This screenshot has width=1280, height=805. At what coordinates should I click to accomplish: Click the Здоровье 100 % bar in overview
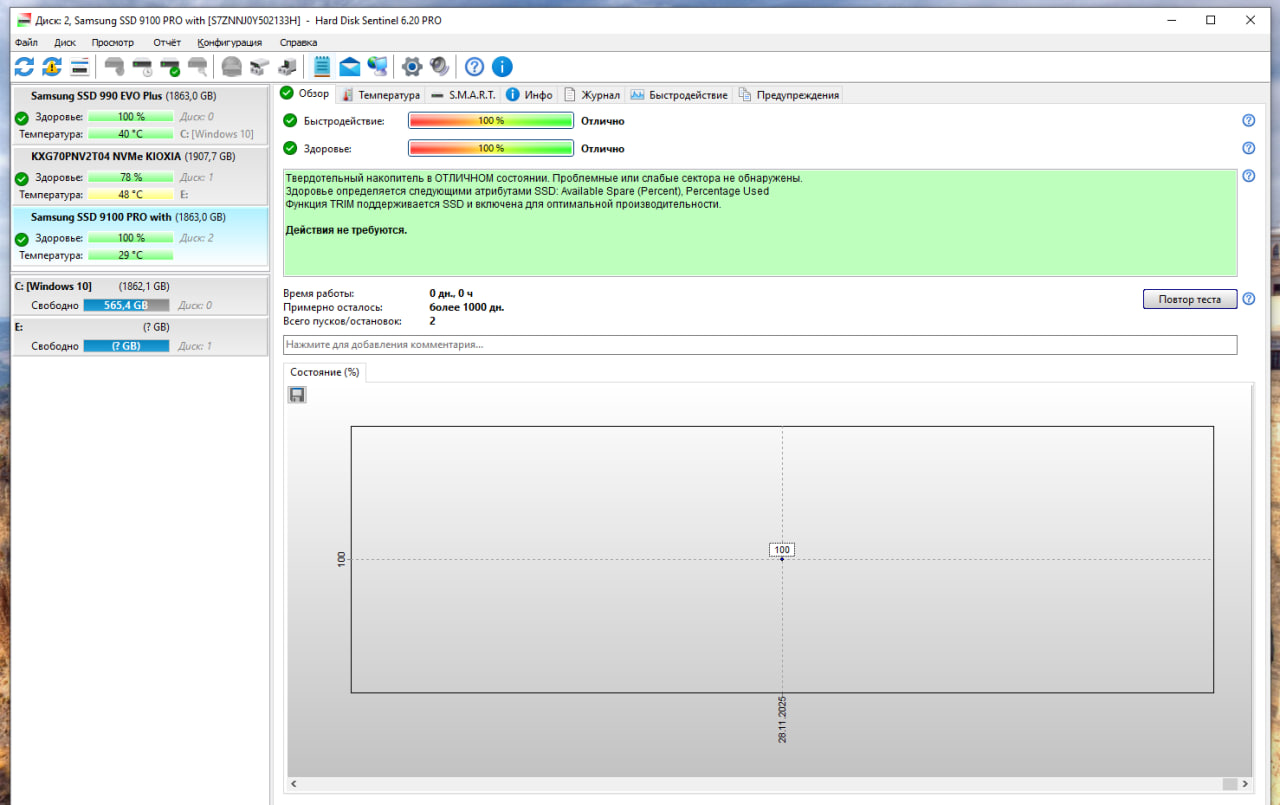pos(490,148)
